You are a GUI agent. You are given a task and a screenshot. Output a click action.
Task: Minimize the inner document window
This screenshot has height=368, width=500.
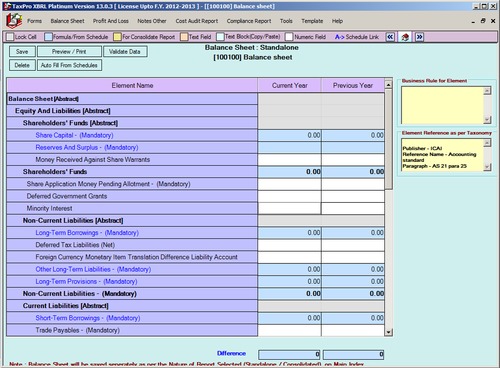point(473,21)
